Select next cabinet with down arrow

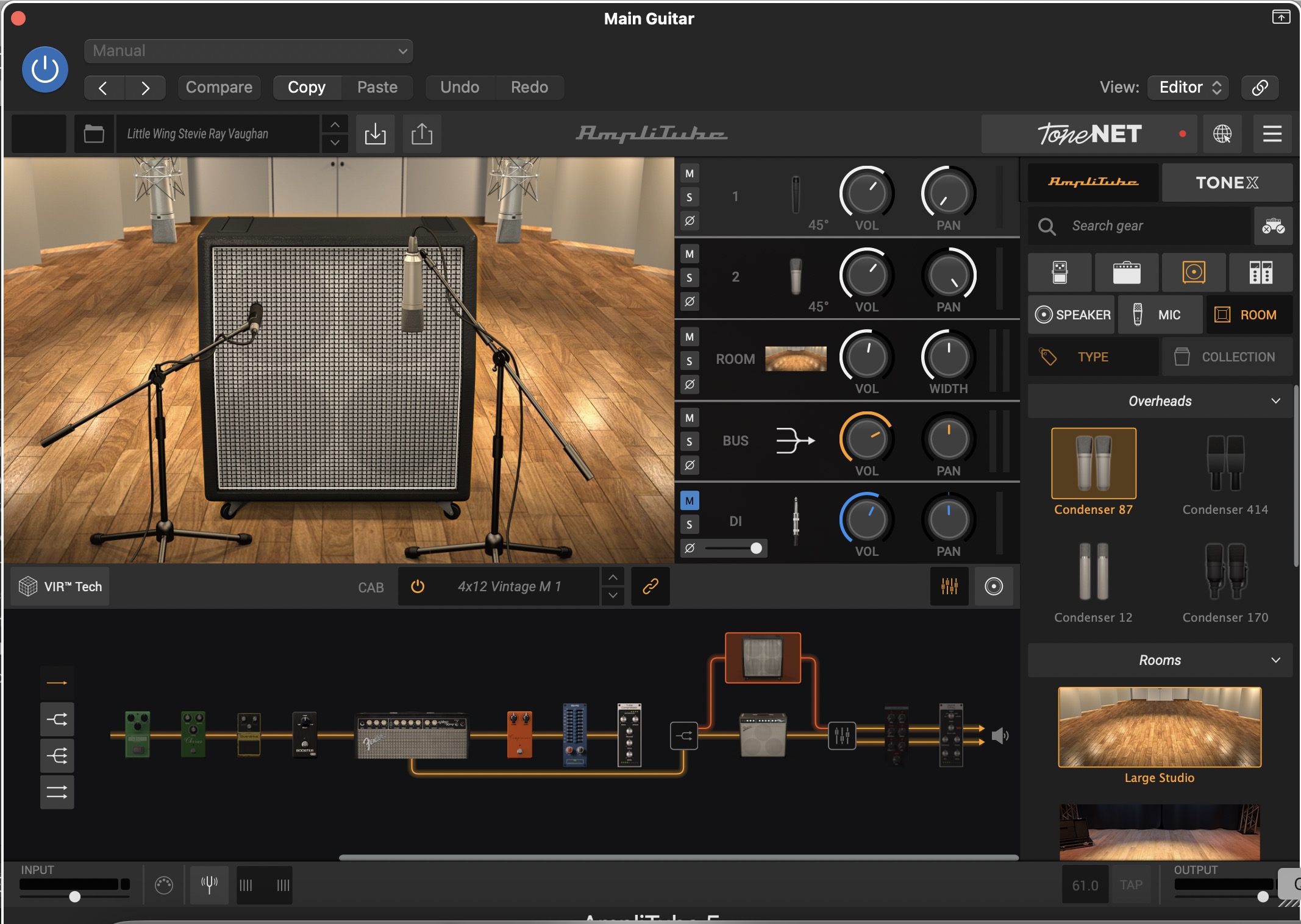(x=613, y=595)
